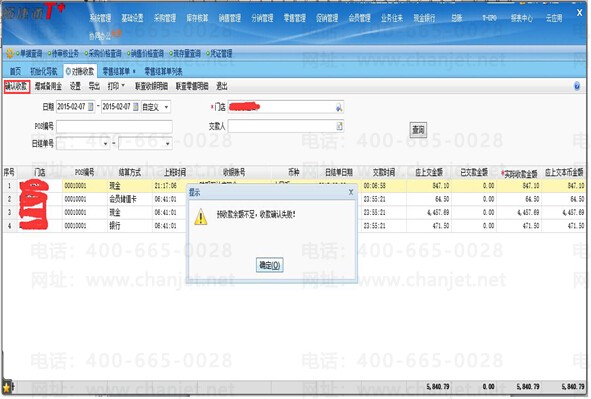Click the 采购价格查询 shortcut link
591x399 pixels.
tap(105, 54)
